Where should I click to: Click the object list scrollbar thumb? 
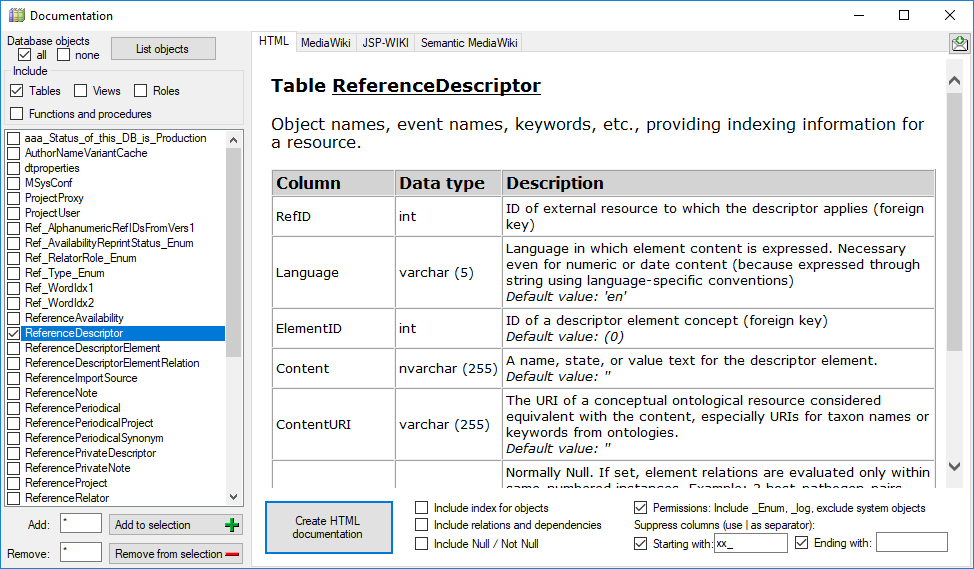coord(234,252)
